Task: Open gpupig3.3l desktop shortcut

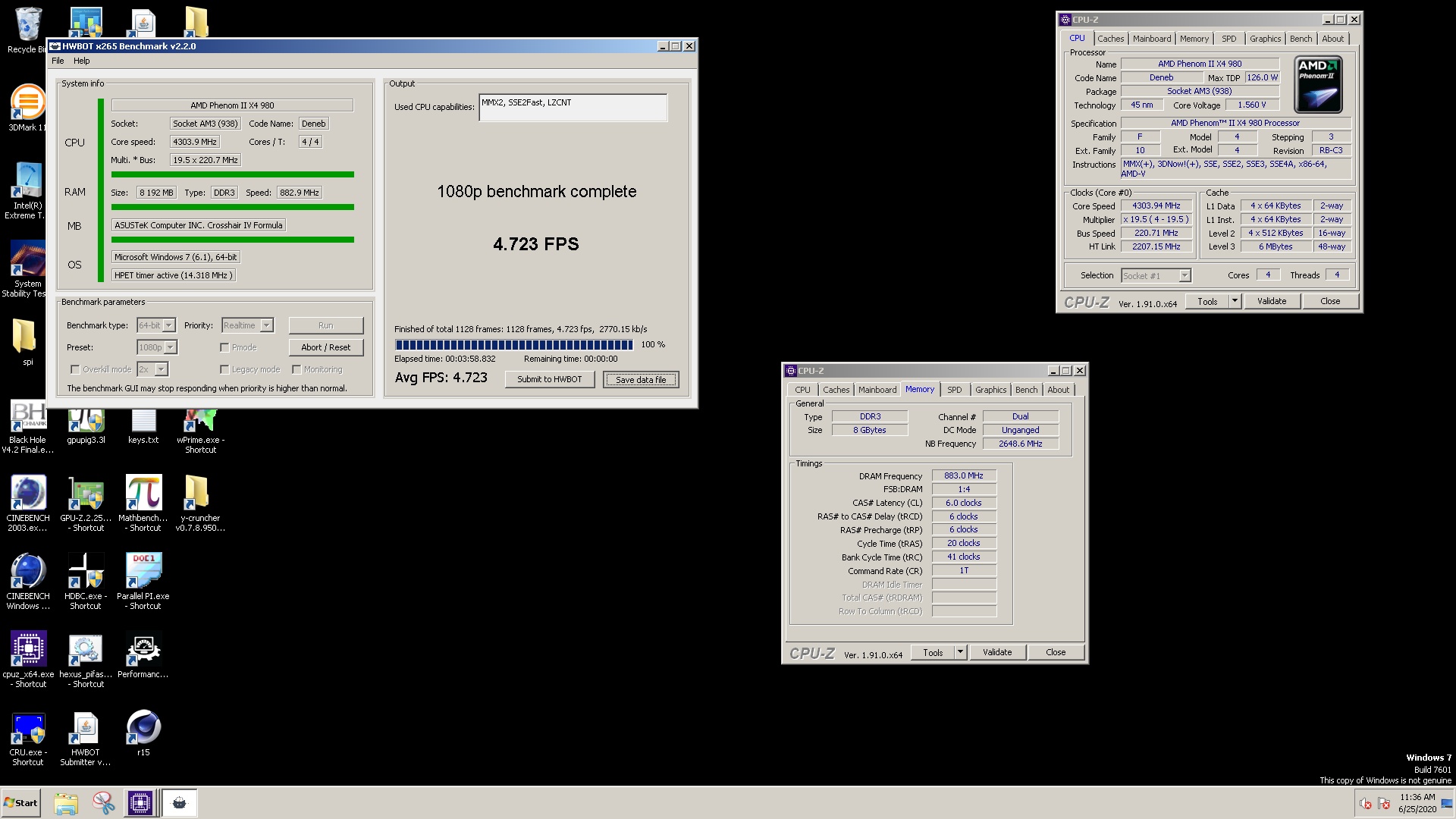Action: (x=86, y=426)
